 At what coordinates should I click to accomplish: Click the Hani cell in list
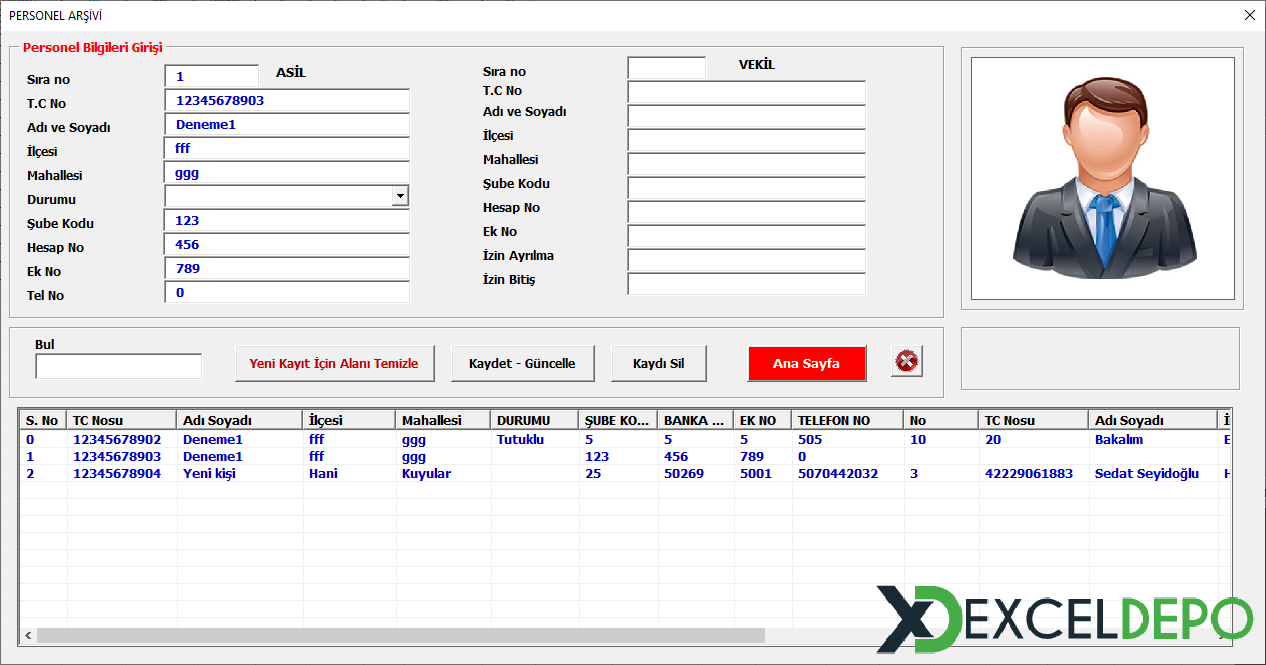[324, 473]
